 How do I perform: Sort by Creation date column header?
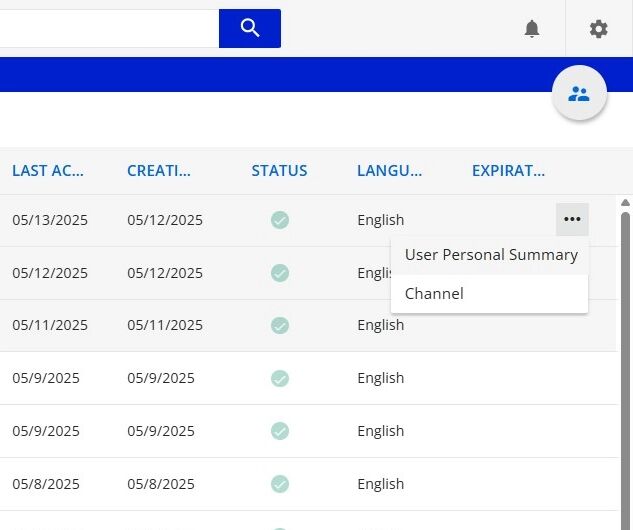[159, 171]
